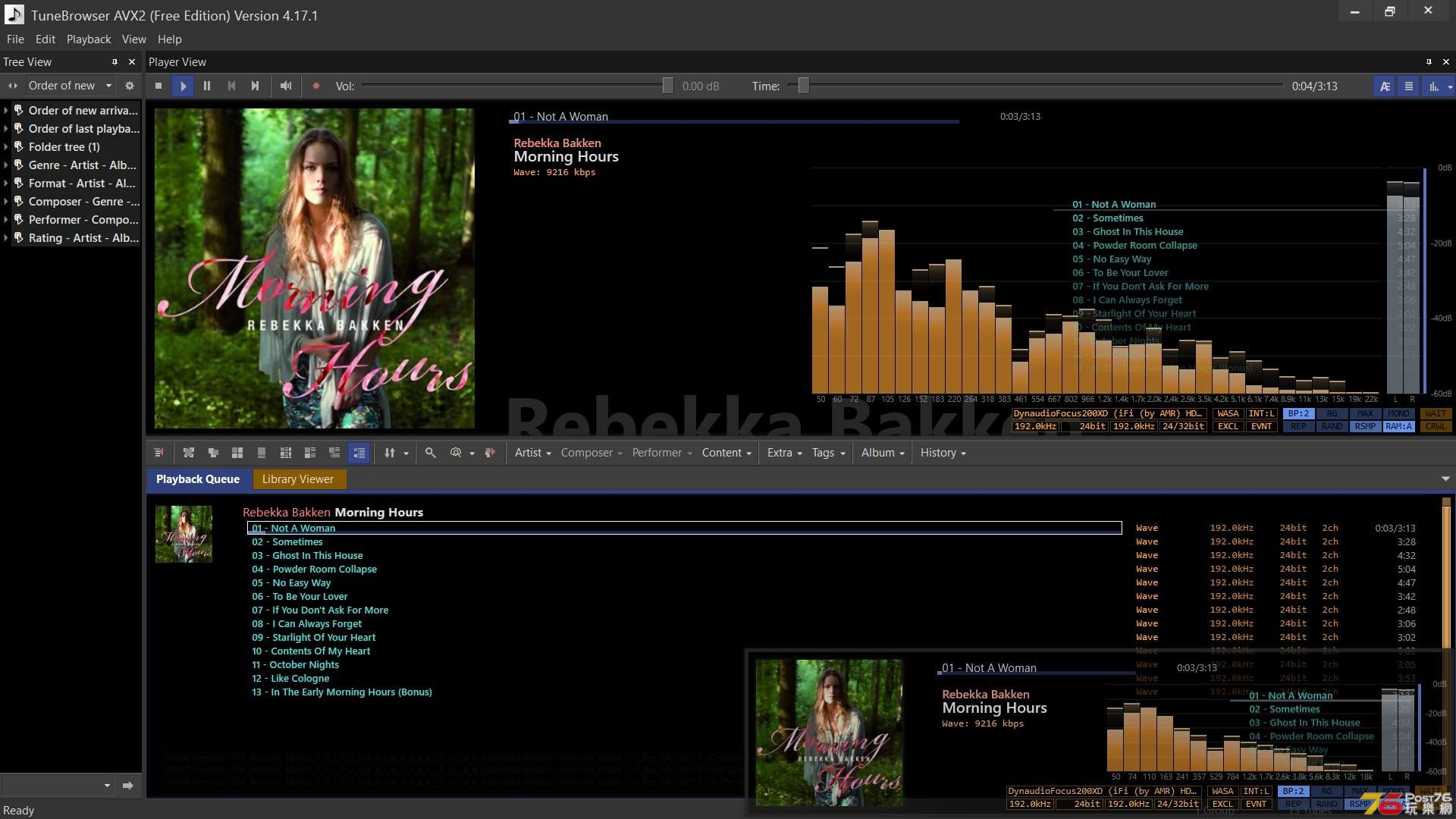This screenshot has width=1456, height=819.
Task: Open the File menu
Action: point(15,39)
